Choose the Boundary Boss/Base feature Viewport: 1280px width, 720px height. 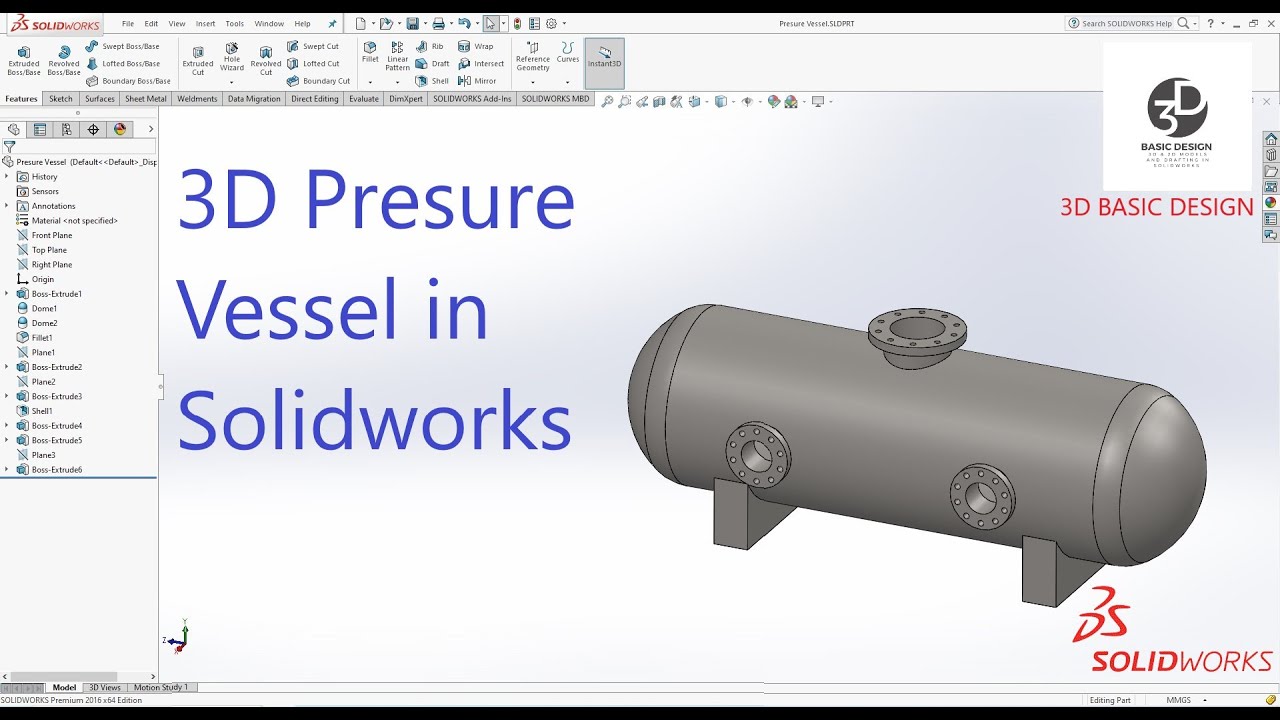coord(128,81)
